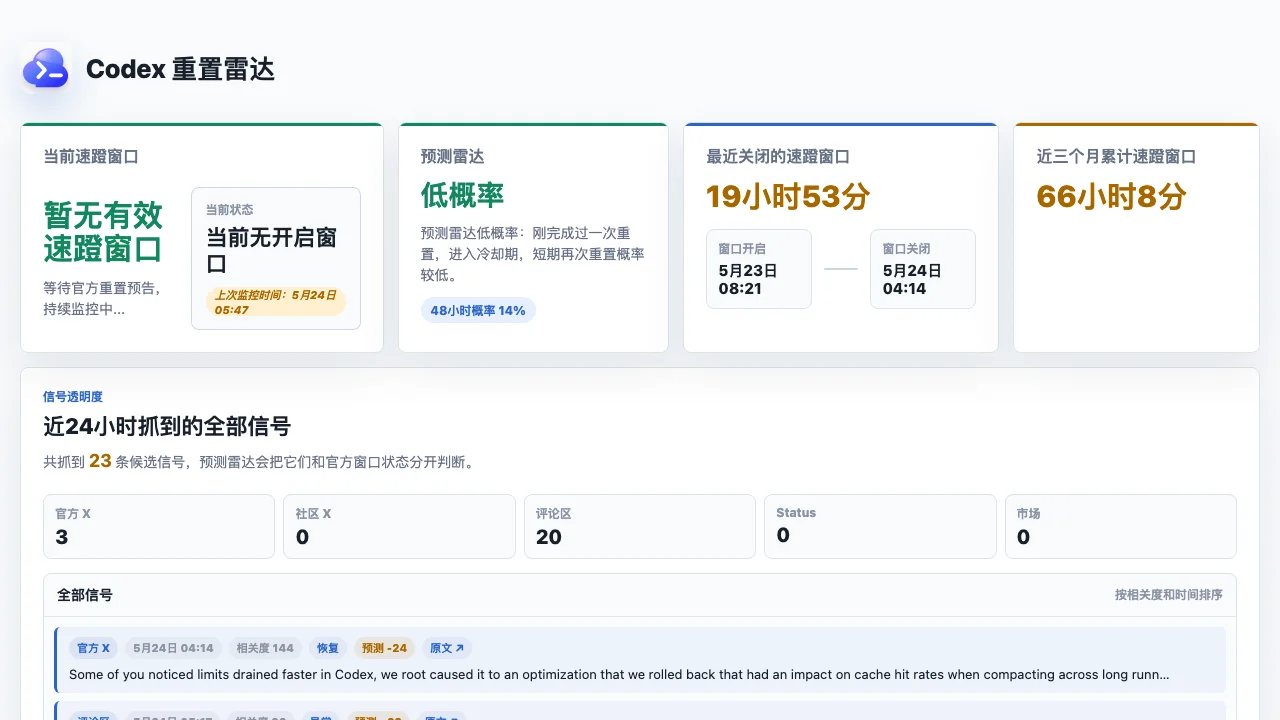
Task: Click the 信号透明度 section label
Action: coord(73,397)
